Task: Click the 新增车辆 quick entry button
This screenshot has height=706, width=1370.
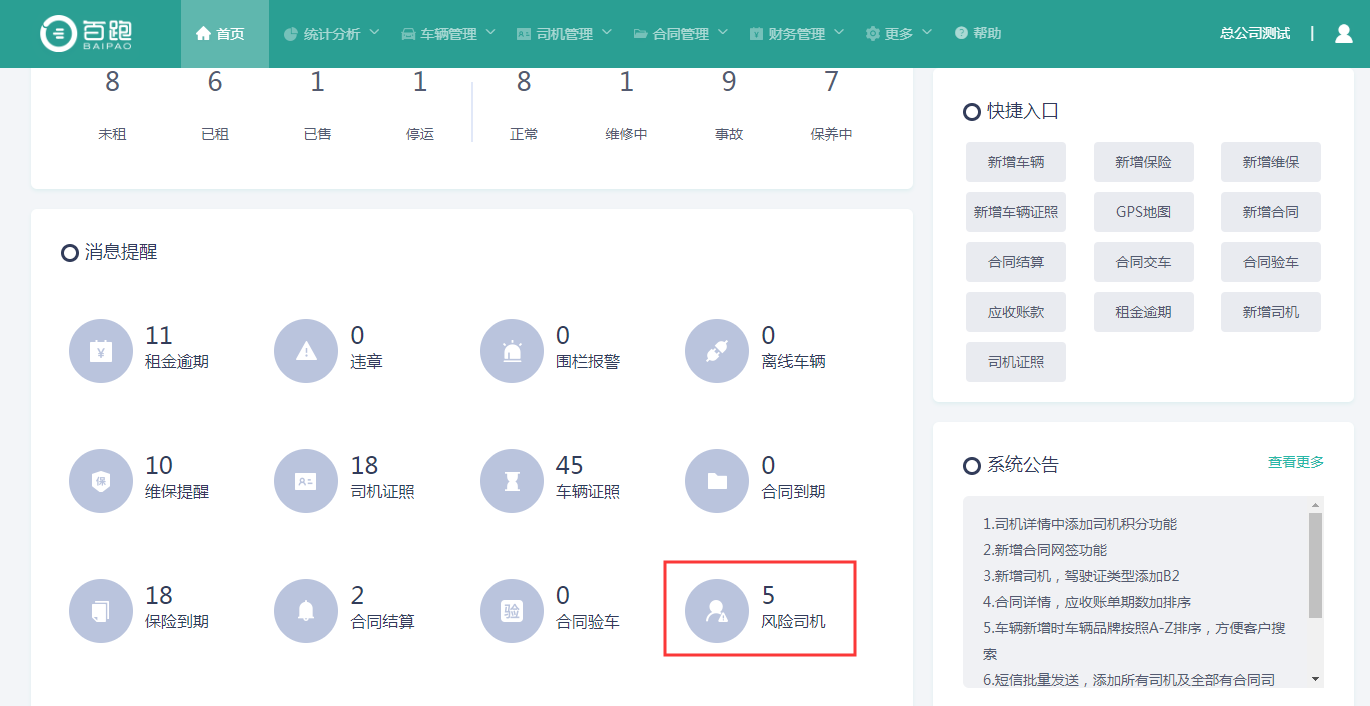Action: [1015, 162]
